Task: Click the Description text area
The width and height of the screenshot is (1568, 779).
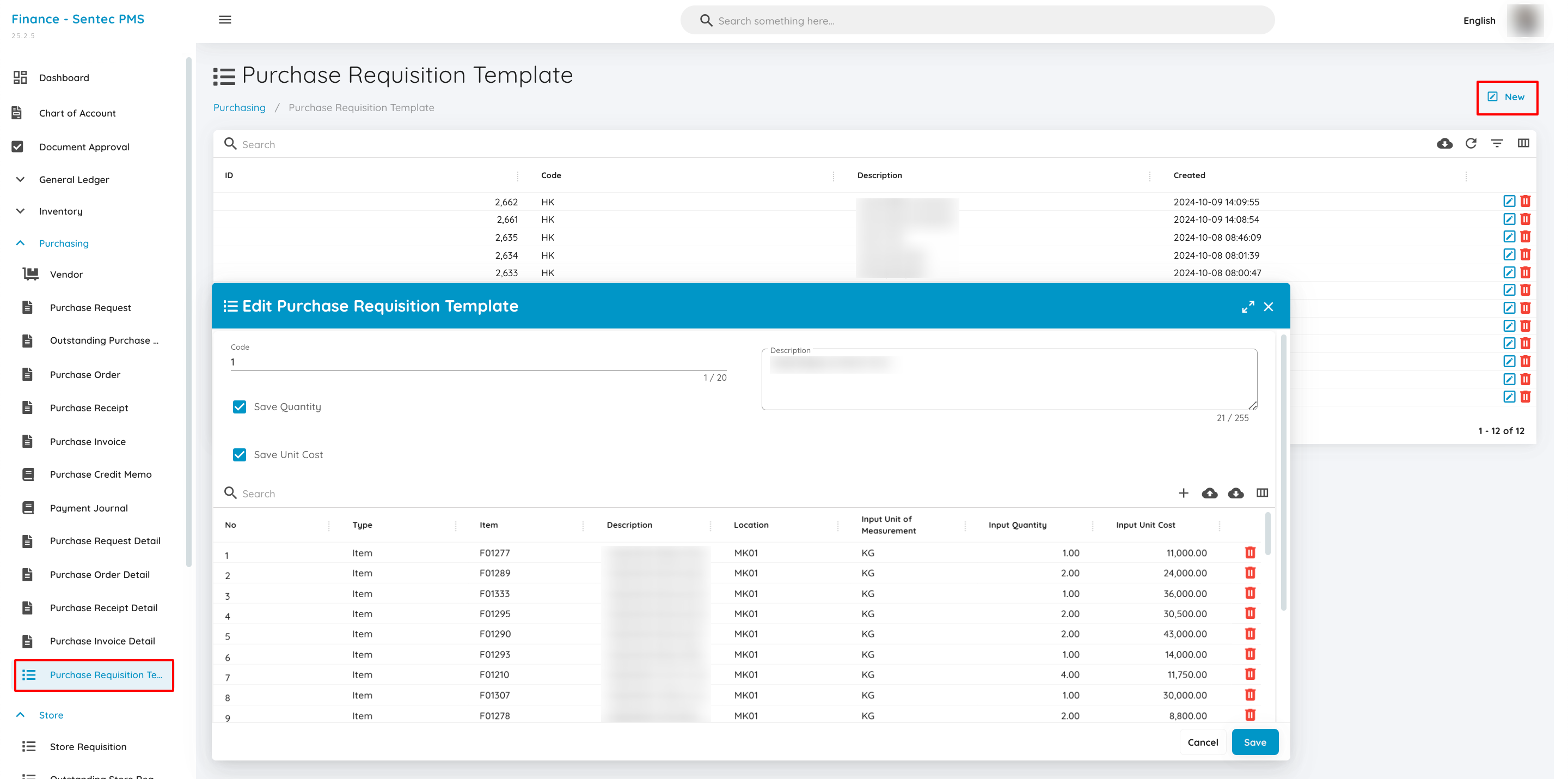Action: click(1009, 380)
